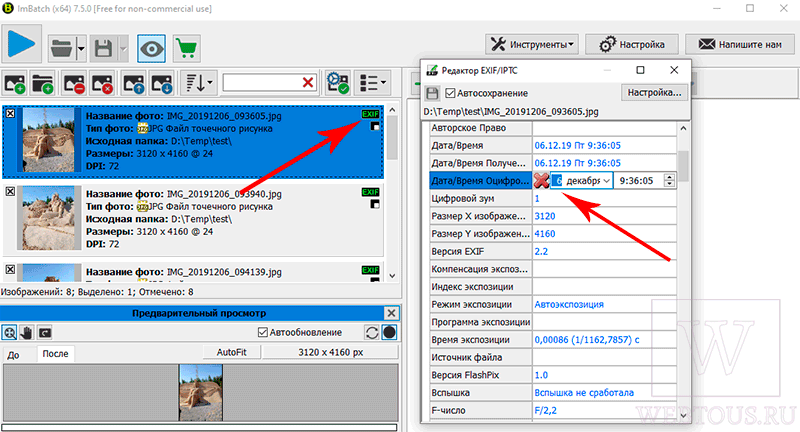Select the IMG_20191206_093605.jpg thumbnail

[49, 140]
